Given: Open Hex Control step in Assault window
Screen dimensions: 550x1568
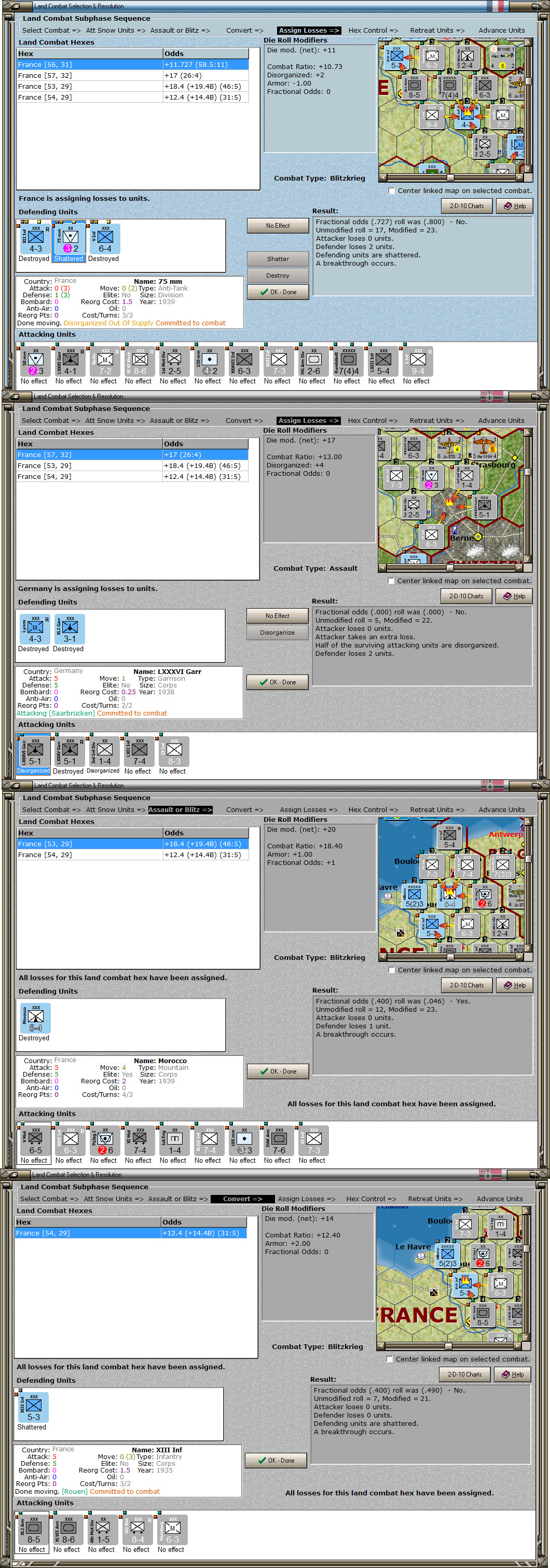Looking at the screenshot, I should tap(373, 421).
